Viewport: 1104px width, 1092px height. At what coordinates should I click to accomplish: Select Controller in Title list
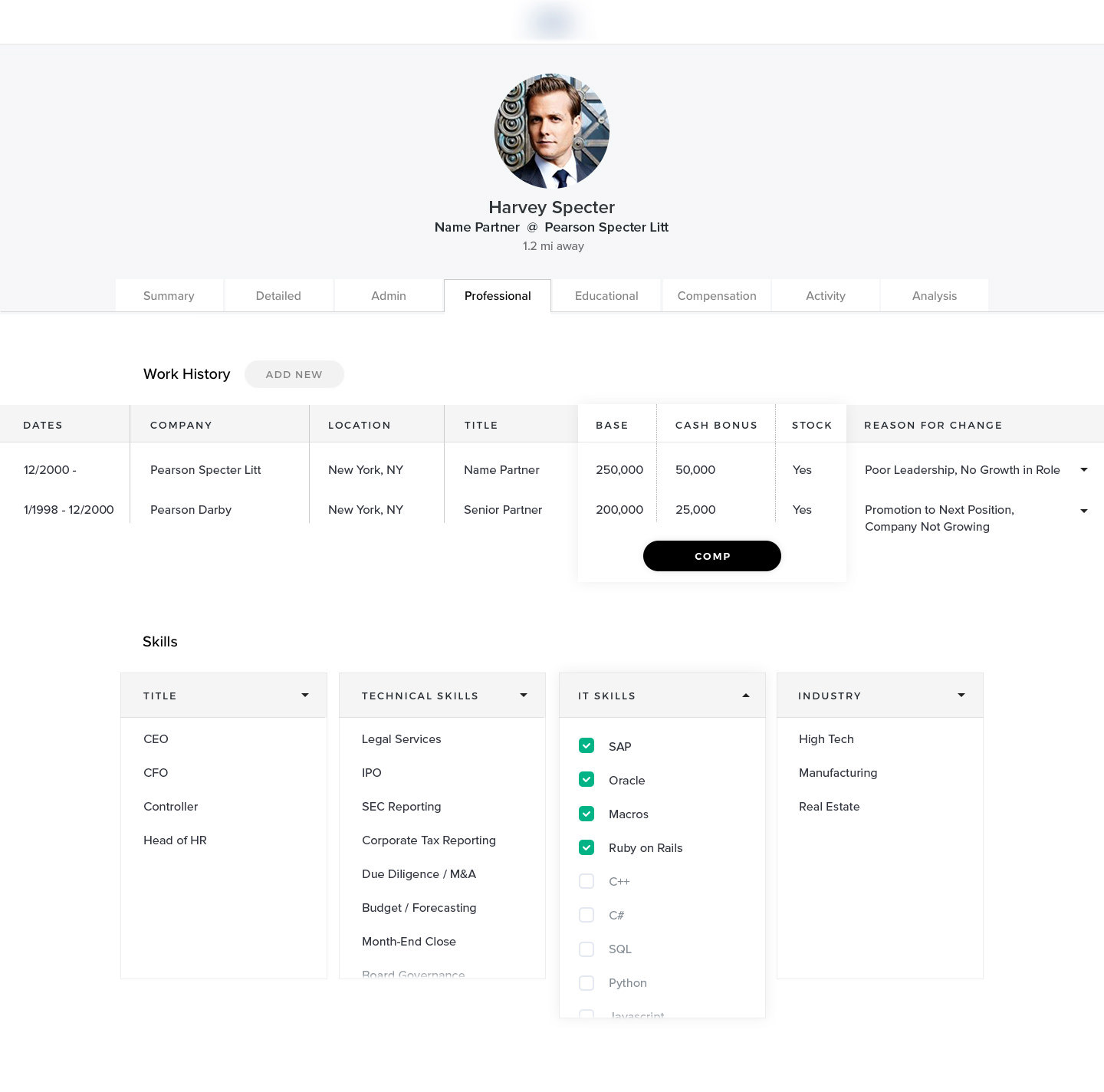(170, 807)
